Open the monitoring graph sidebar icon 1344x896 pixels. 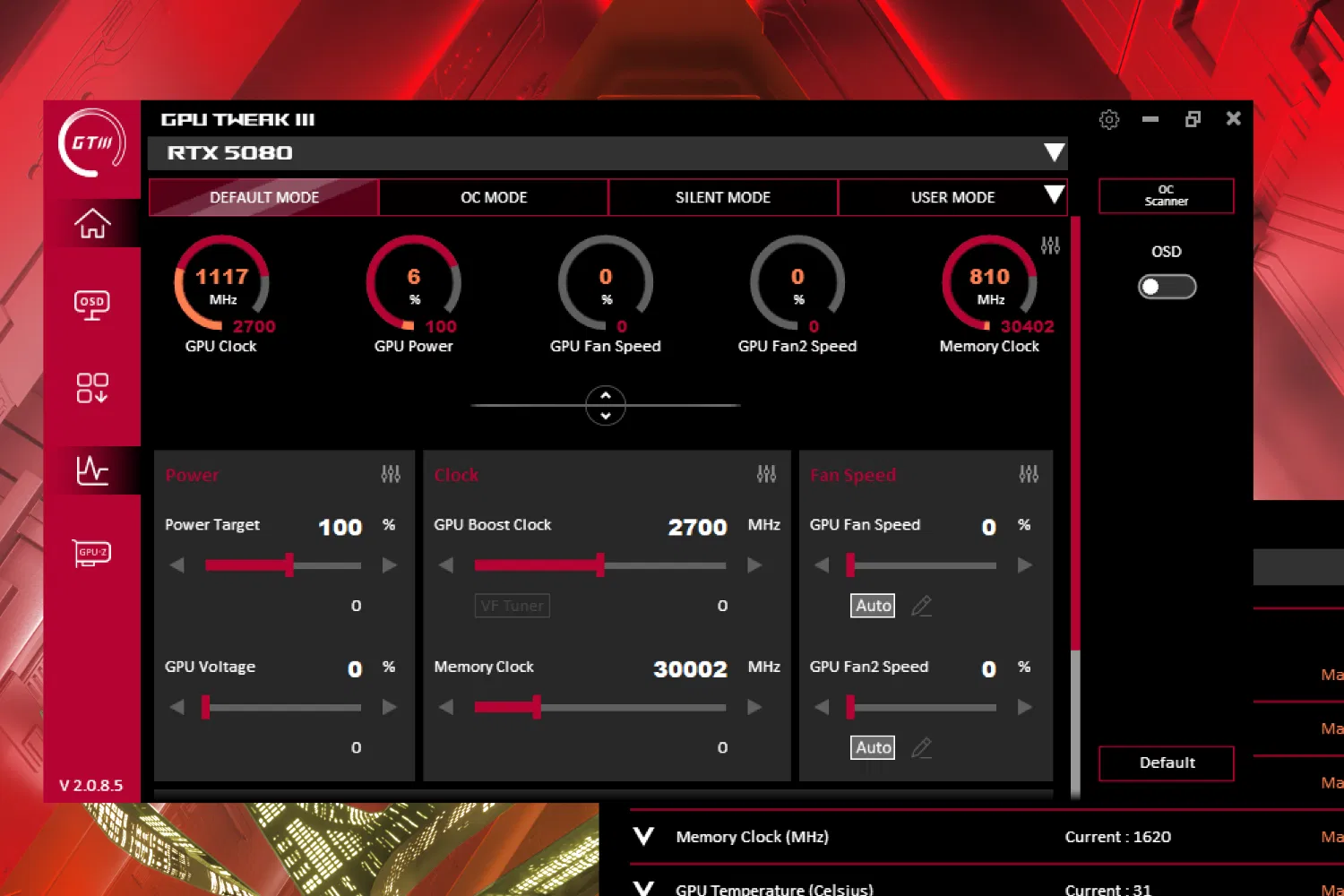pyautogui.click(x=92, y=470)
